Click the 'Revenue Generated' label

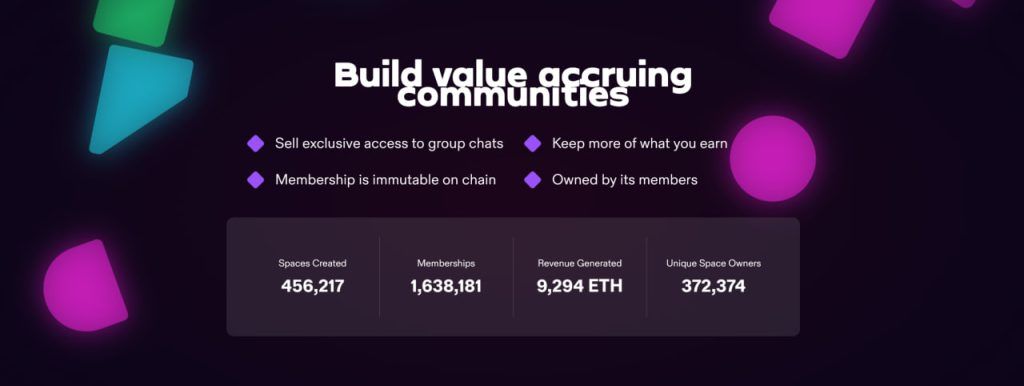tap(579, 263)
